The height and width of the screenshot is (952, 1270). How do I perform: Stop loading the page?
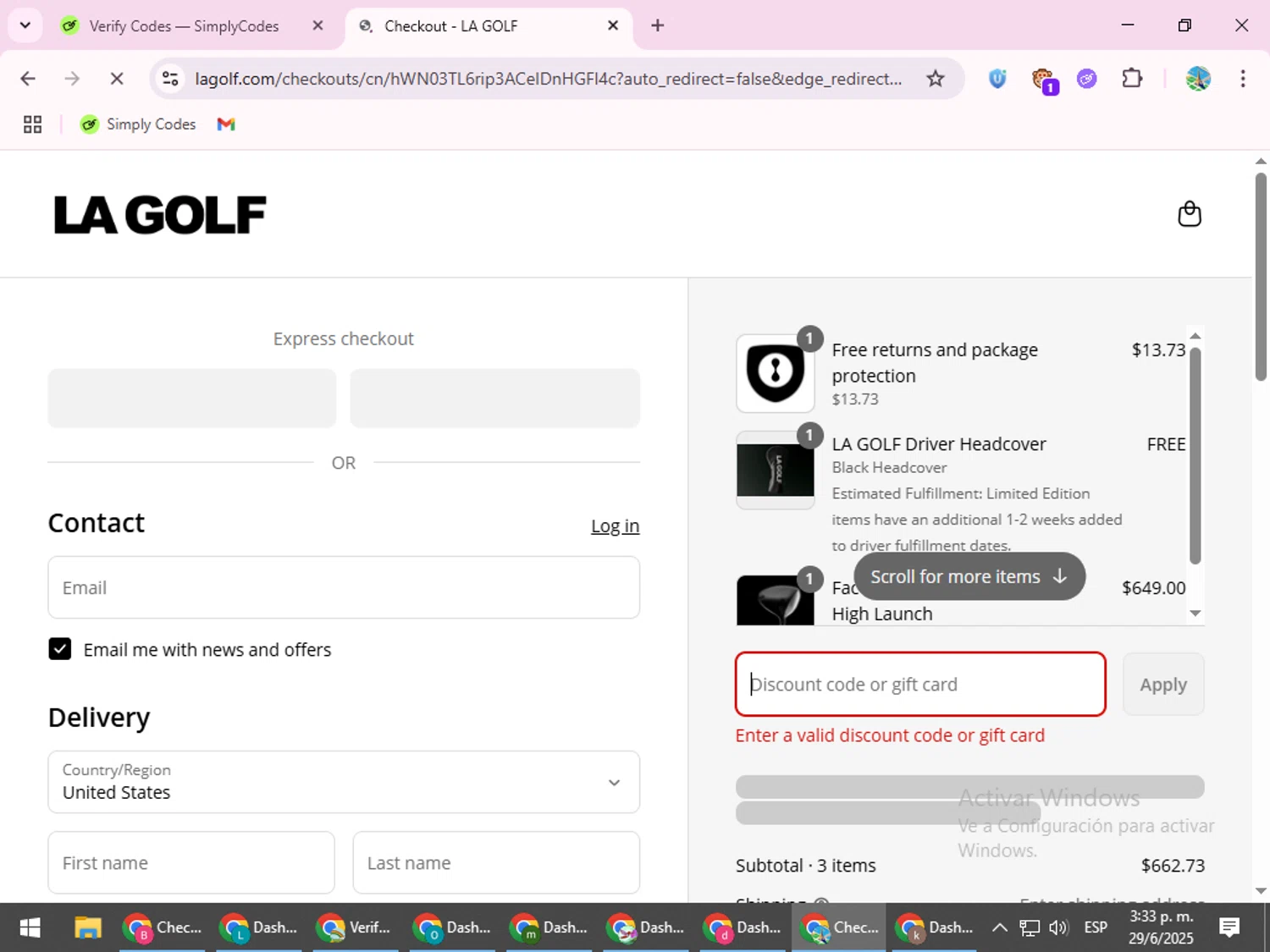coord(117,79)
